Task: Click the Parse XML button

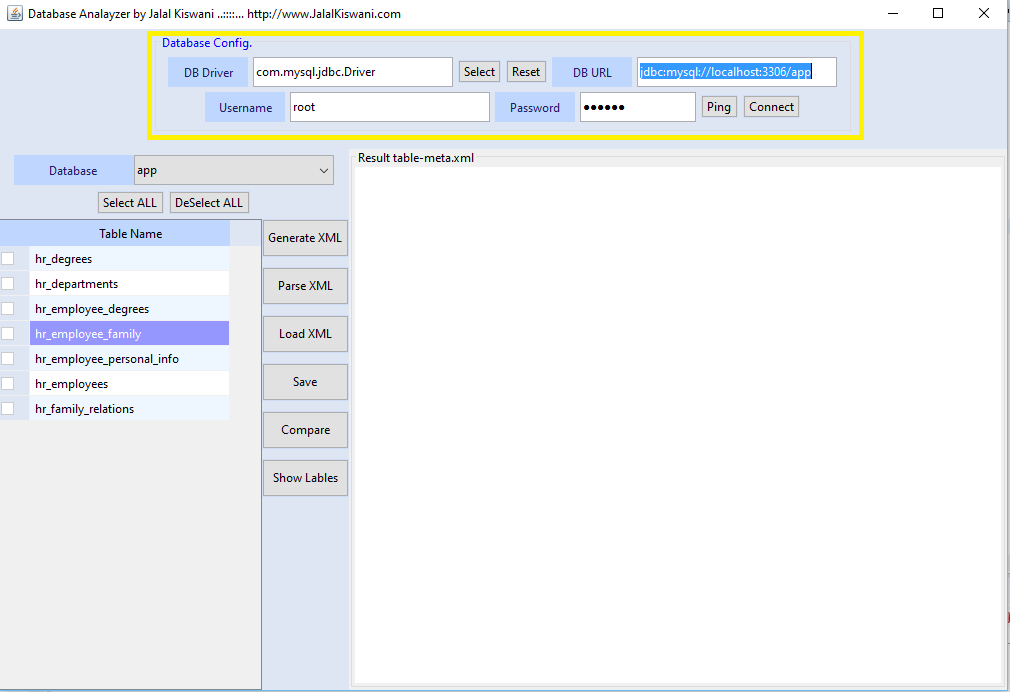Action: [x=305, y=286]
